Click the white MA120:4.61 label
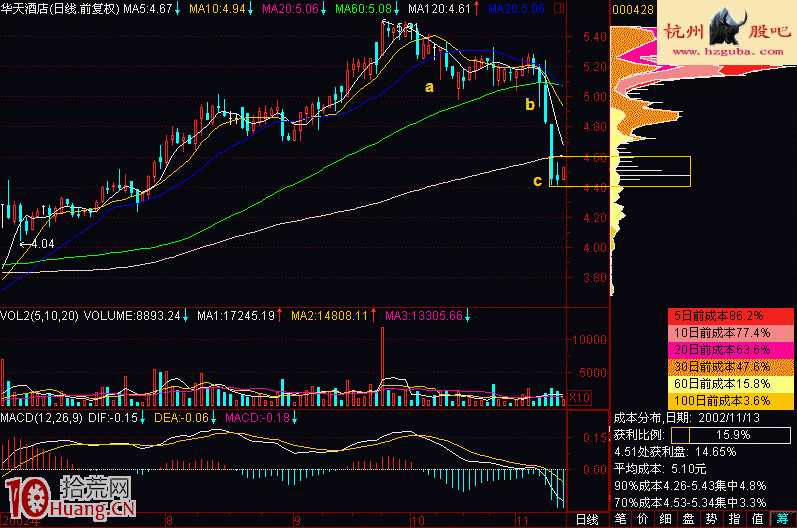 (440, 9)
